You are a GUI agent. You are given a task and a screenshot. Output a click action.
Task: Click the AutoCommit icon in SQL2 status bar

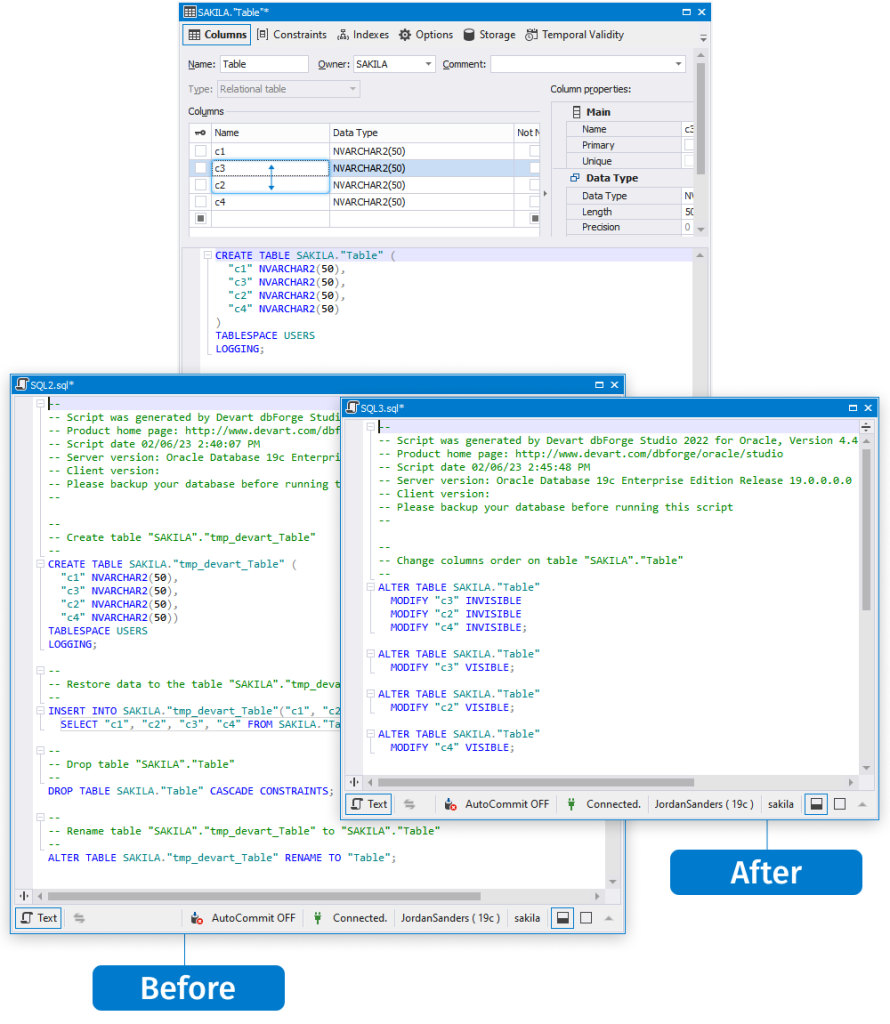point(196,918)
